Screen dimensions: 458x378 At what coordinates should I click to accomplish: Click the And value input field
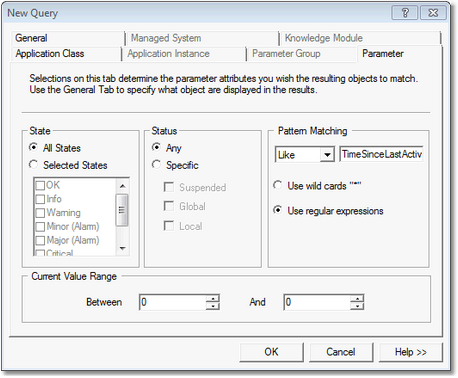(x=317, y=302)
